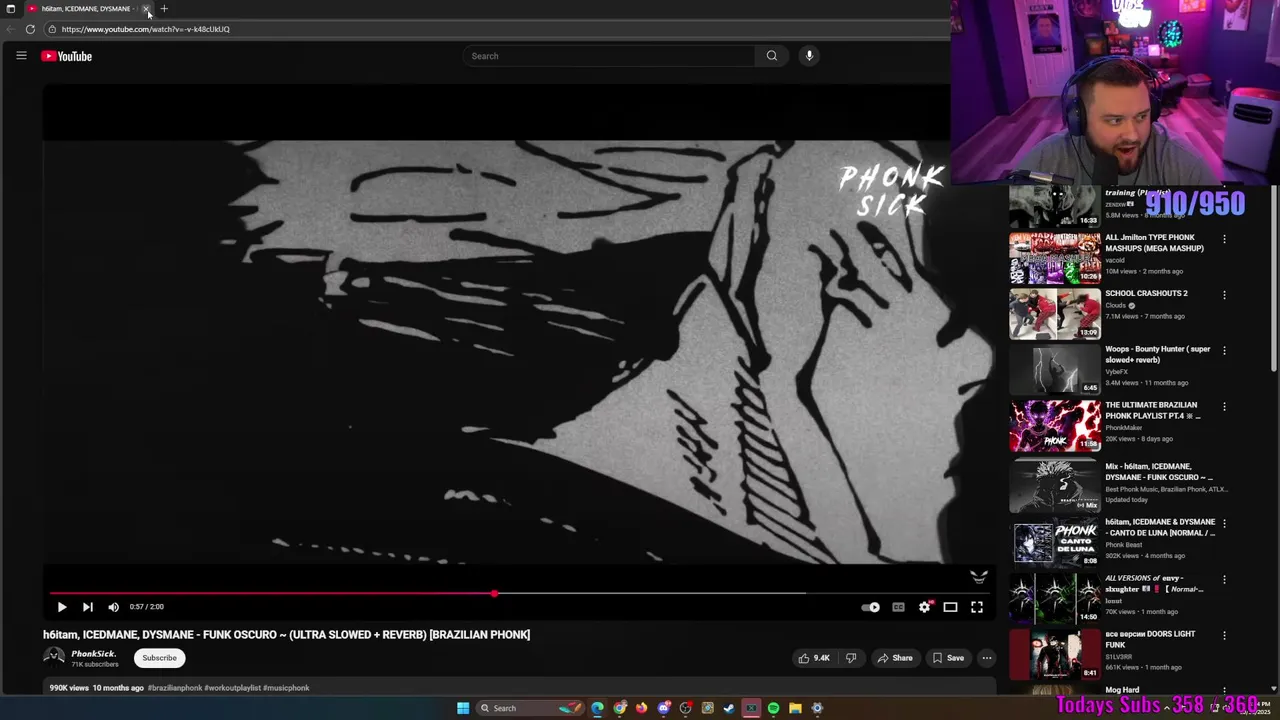Open the Ultimate Brazilian Phonk Playlist thumbnail
The height and width of the screenshot is (720, 1280).
[1055, 426]
